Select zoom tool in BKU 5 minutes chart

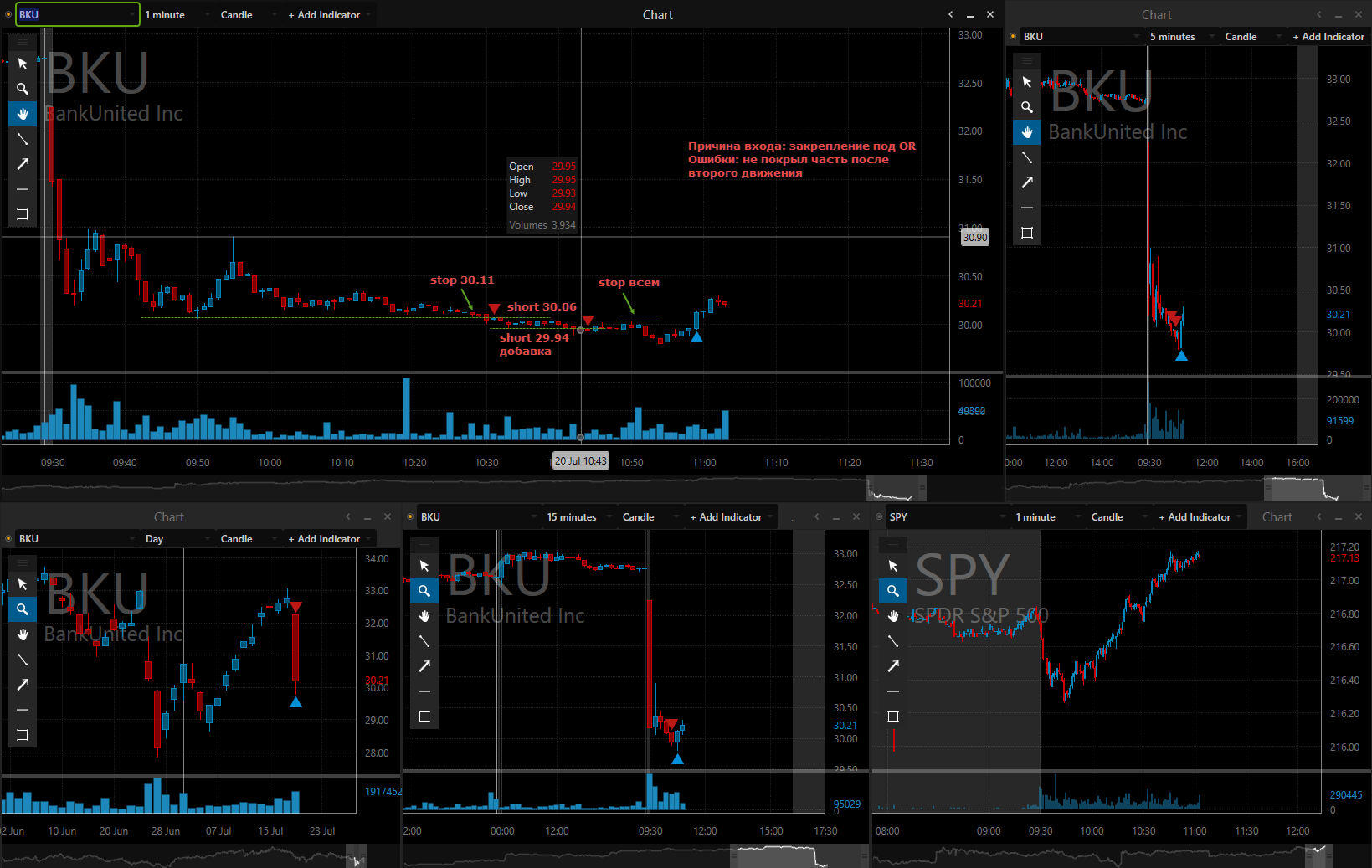(x=1027, y=107)
